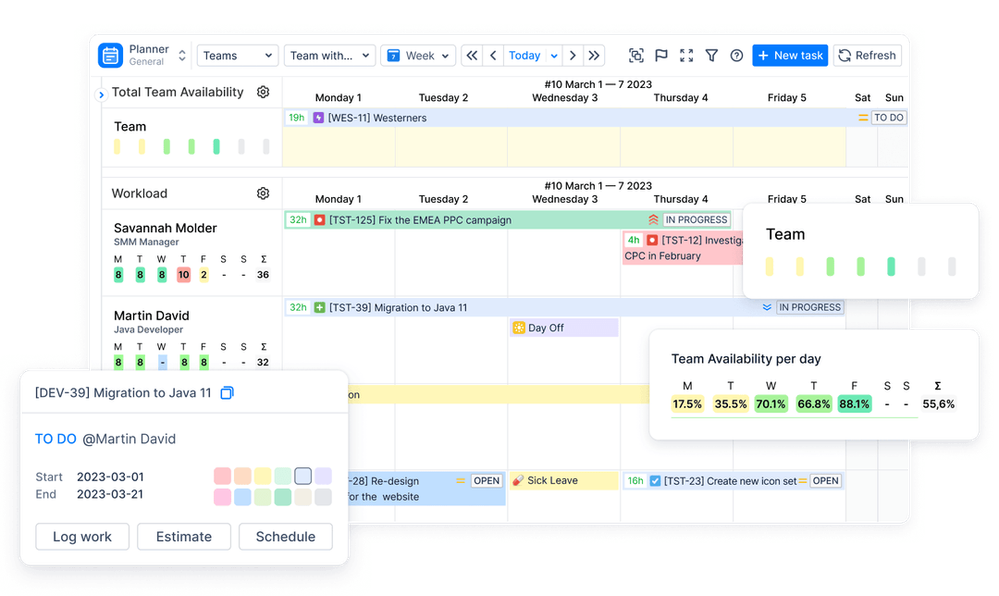Open the filter funnel icon
This screenshot has height=596, width=999.
click(712, 55)
